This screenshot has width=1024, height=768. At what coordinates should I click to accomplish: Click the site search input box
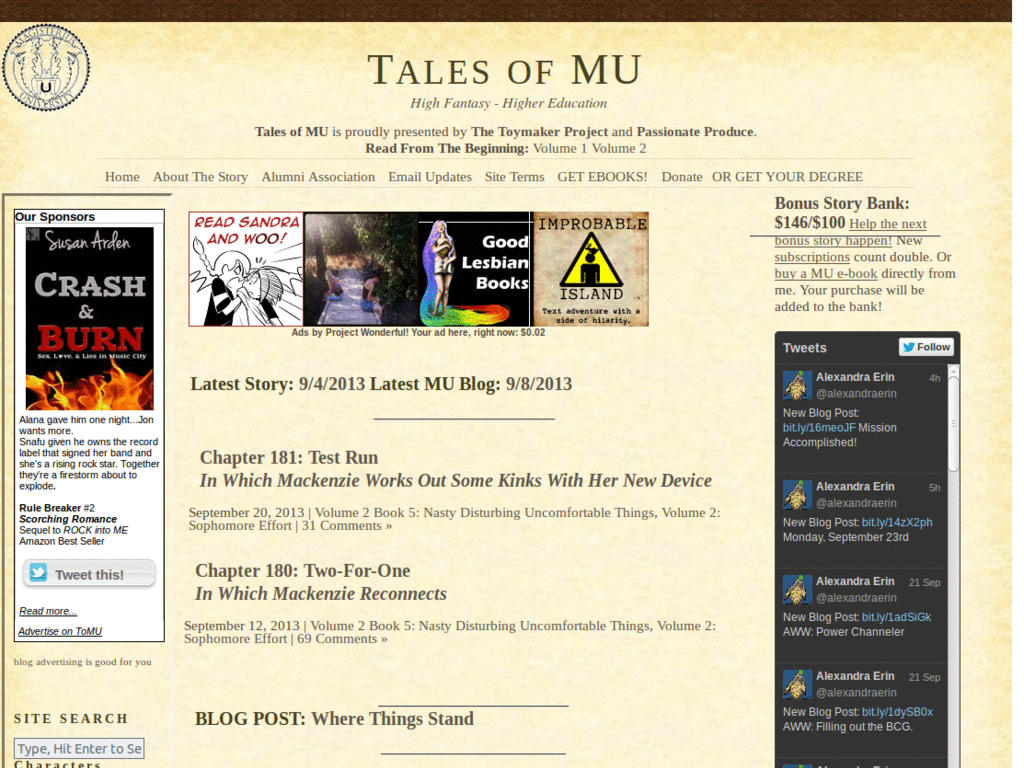[x=78, y=748]
